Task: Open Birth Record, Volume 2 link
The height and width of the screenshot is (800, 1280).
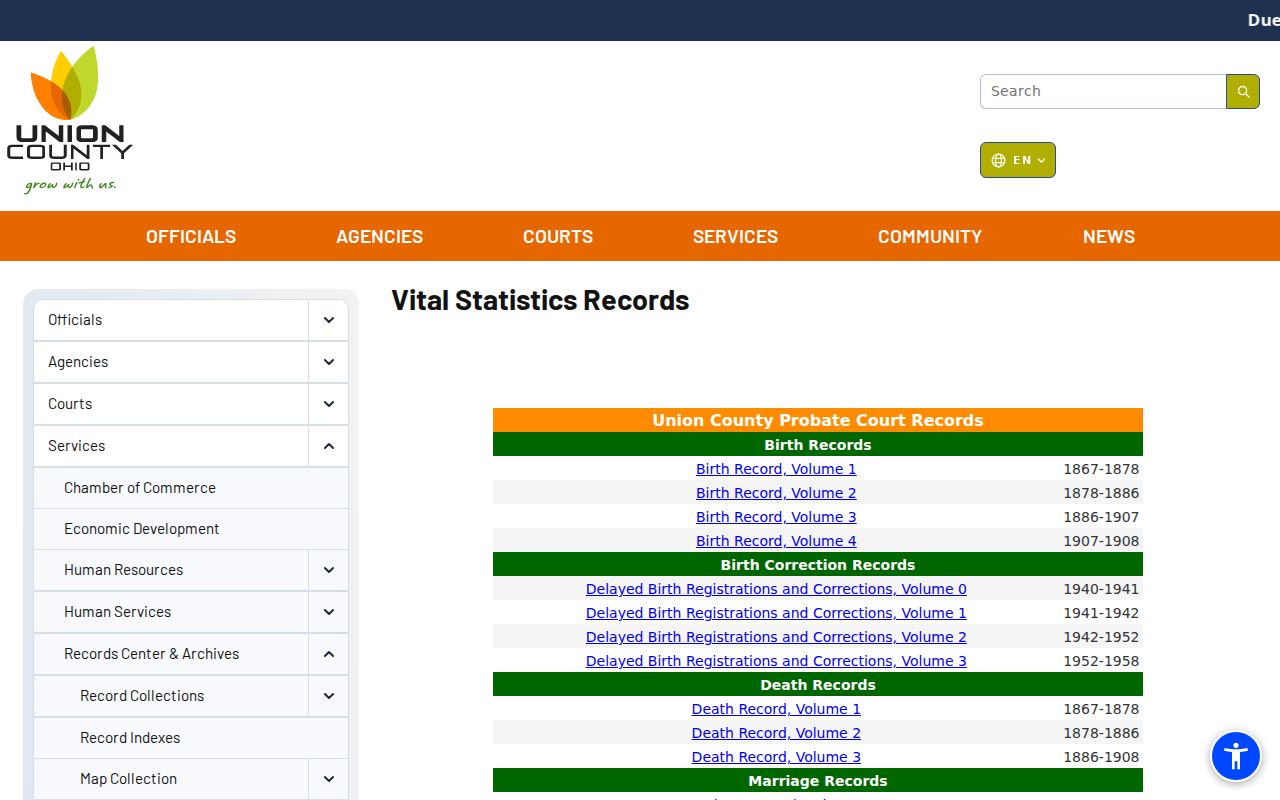Action: coord(776,493)
